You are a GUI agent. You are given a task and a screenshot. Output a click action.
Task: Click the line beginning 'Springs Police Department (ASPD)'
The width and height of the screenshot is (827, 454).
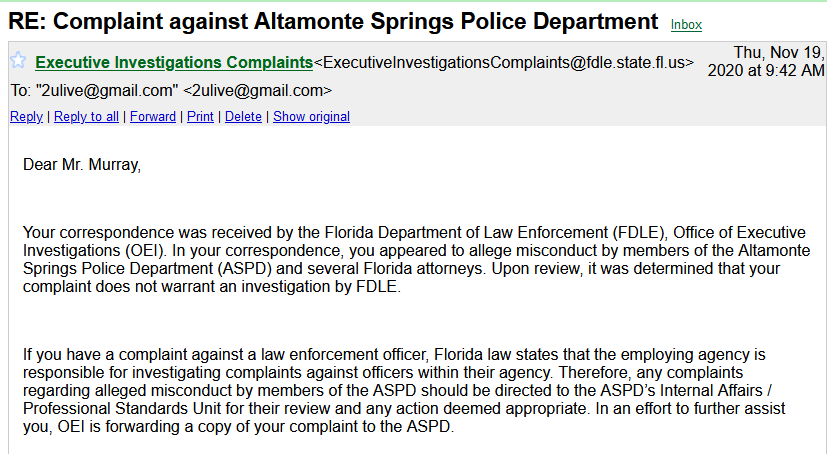coord(401,268)
